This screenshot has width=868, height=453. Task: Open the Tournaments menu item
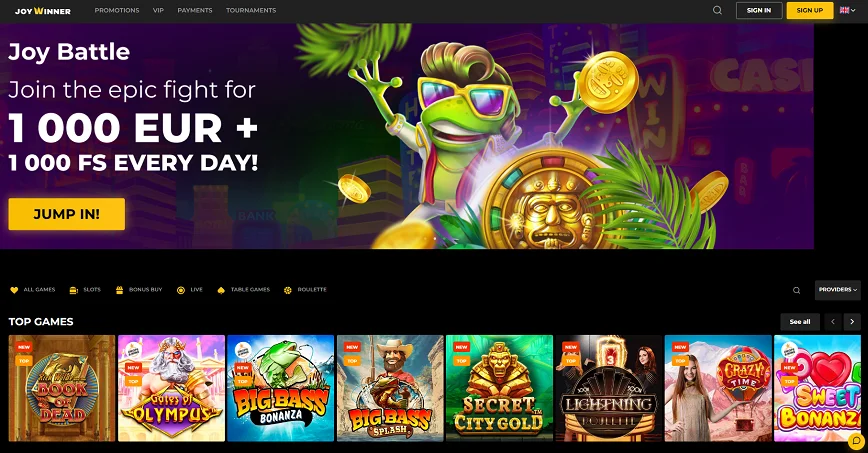[251, 10]
